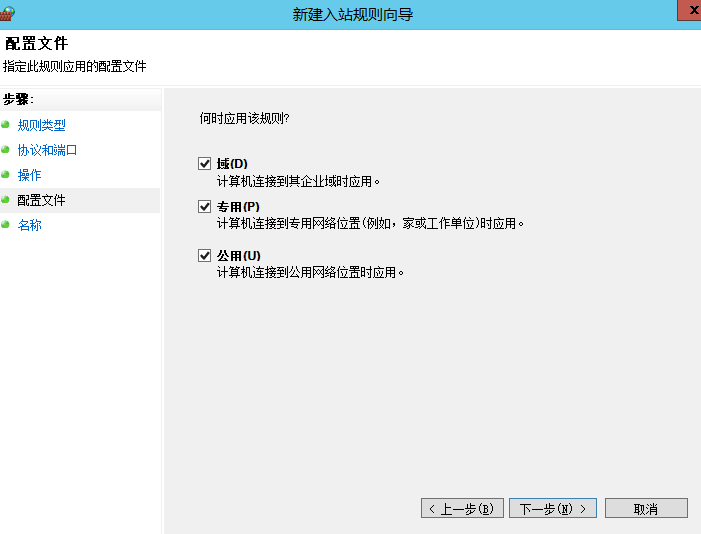The image size is (701, 534).
Task: Close the 新建入站规则向导 window
Action: pyautogui.click(x=690, y=10)
